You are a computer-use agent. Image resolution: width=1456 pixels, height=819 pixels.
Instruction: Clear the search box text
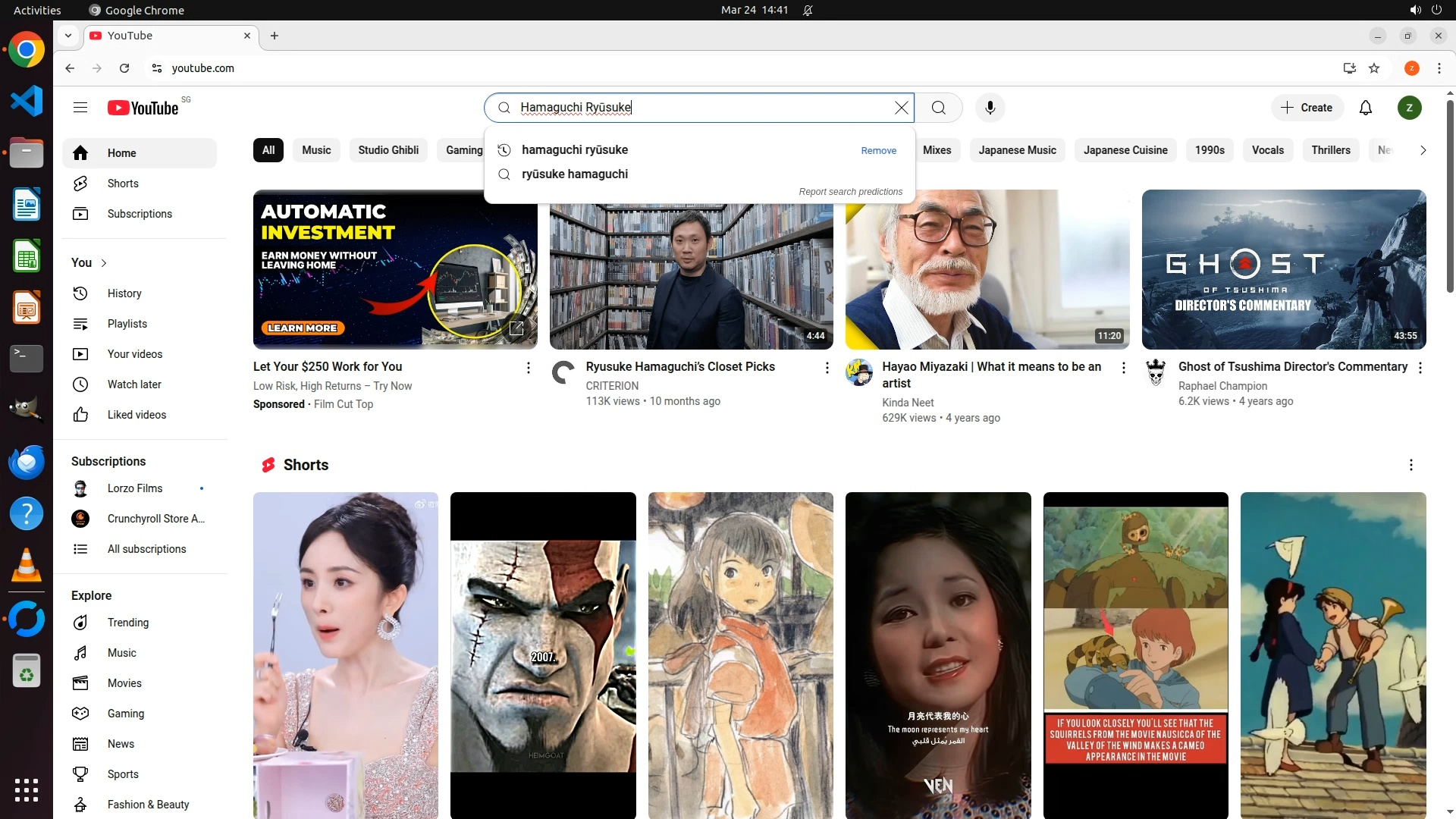[901, 108]
